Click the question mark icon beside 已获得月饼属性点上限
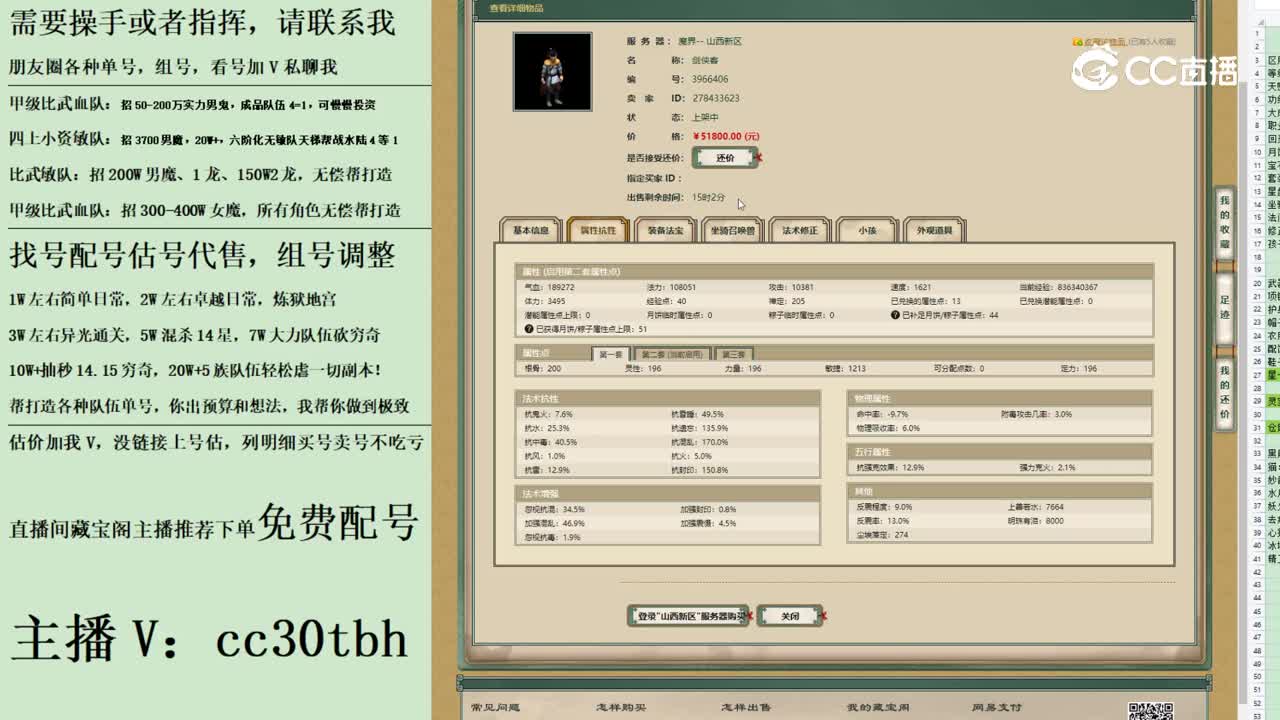Viewport: 1280px width, 720px height. click(528, 327)
